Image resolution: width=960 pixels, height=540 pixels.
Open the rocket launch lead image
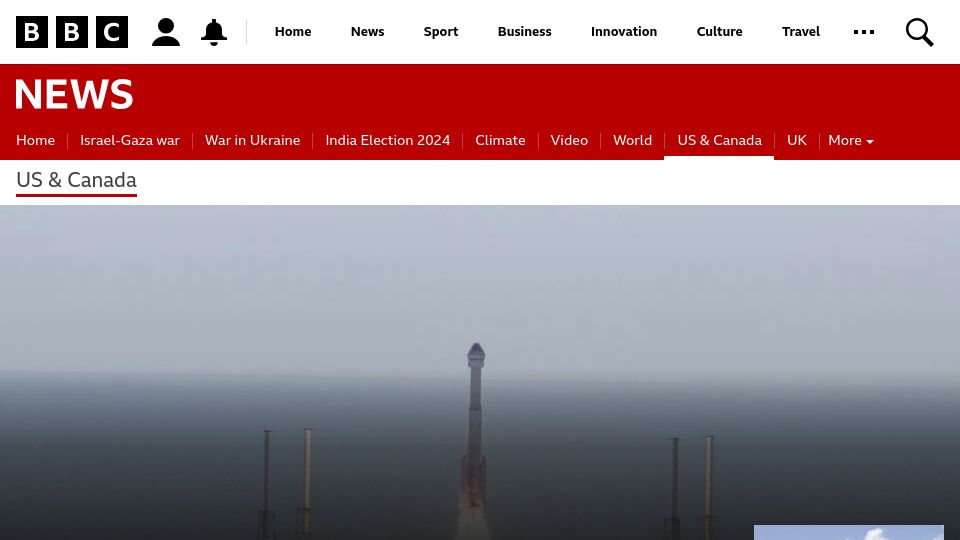coord(480,372)
